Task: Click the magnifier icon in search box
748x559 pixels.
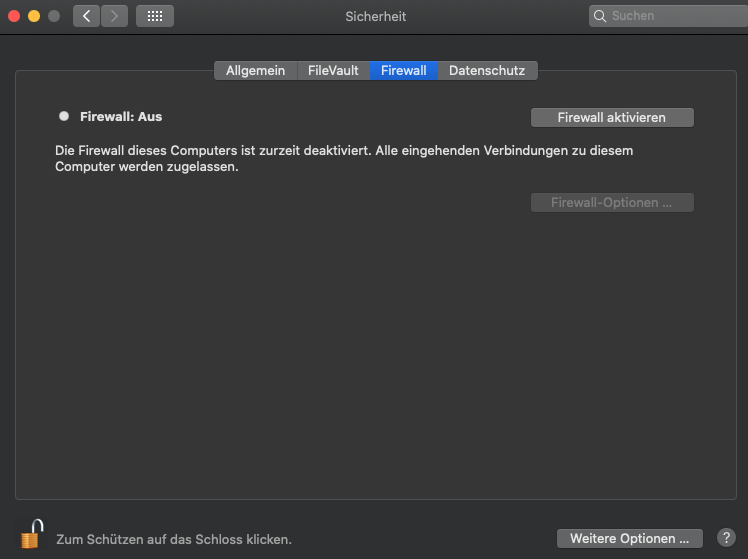Action: click(x=600, y=16)
